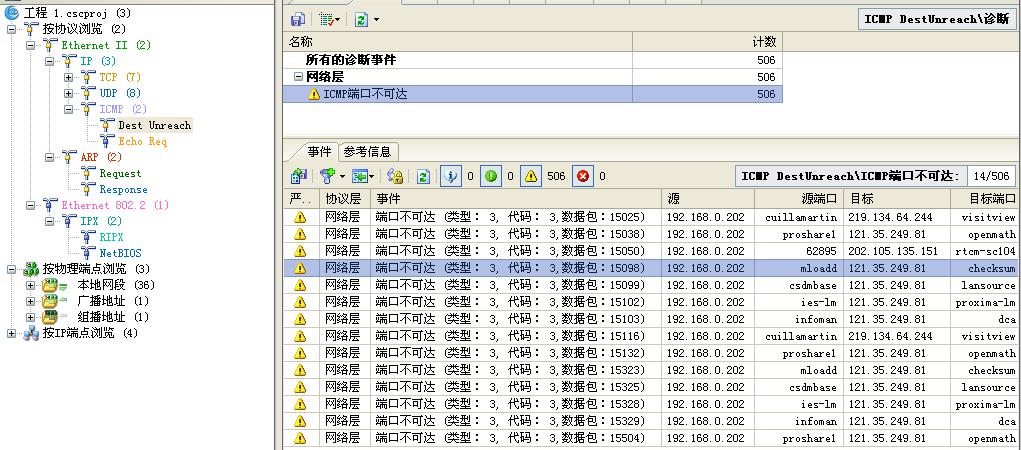The height and width of the screenshot is (450, 1021).
Task: Click the refresh icon in the events toolbar
Action: click(423, 176)
